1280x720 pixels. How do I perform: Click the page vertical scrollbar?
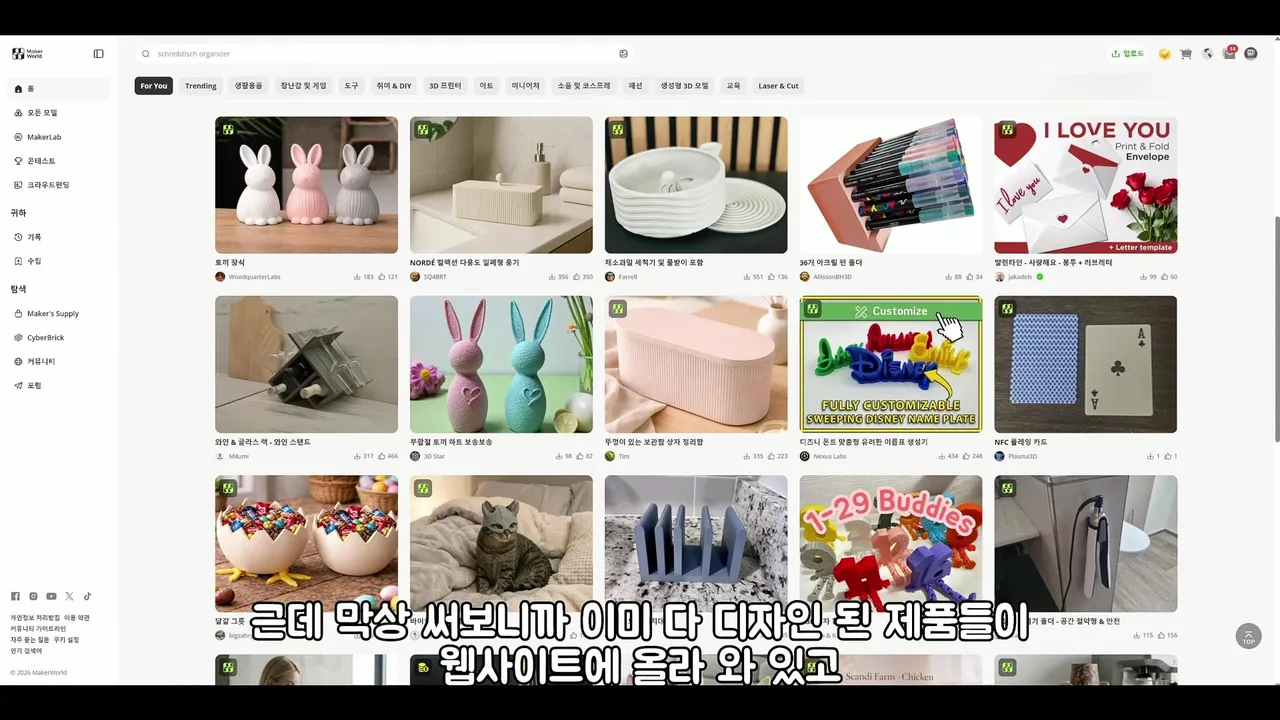[1276, 330]
